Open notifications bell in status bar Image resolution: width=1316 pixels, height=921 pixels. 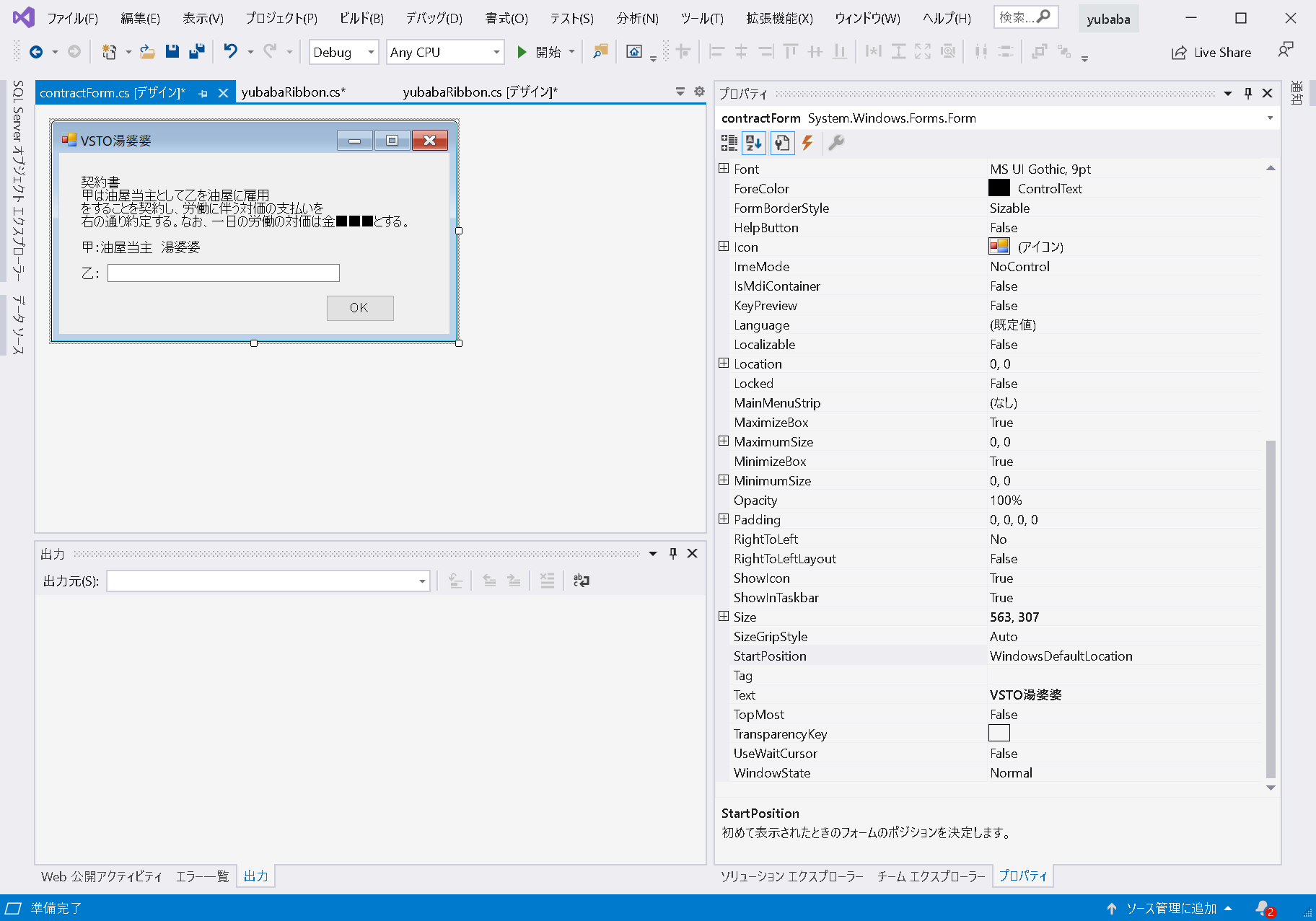click(1264, 909)
